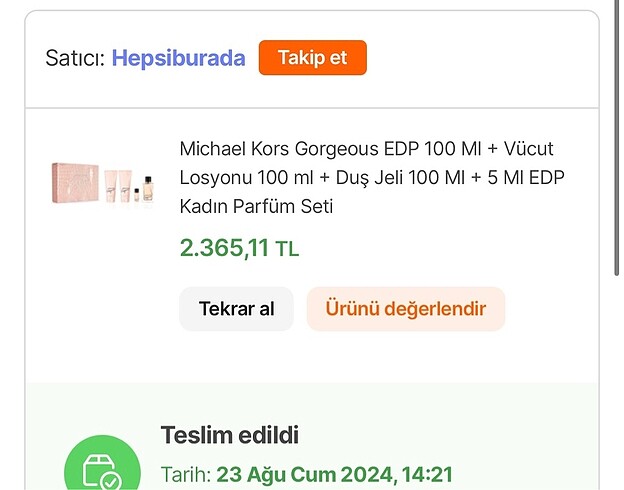Open the Hepsiburada seller link
Viewport: 624px width, 490px height.
pos(178,58)
